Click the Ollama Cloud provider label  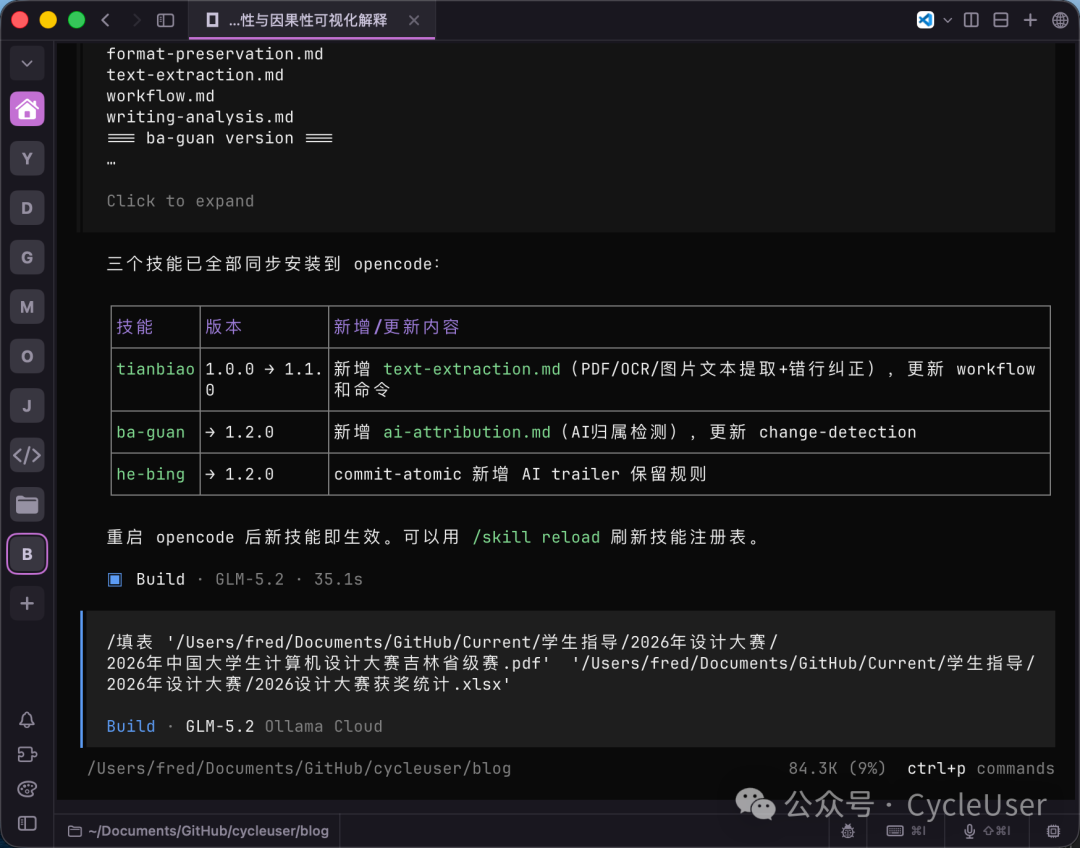[x=324, y=726]
